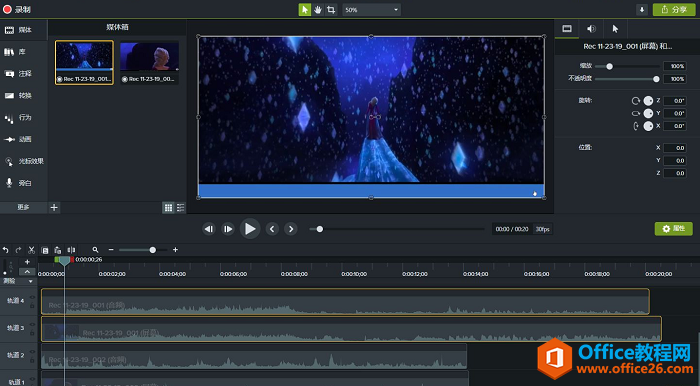Image resolution: width=700 pixels, height=386 pixels.
Task: Zoom in timeline with plus button
Action: pos(175,250)
